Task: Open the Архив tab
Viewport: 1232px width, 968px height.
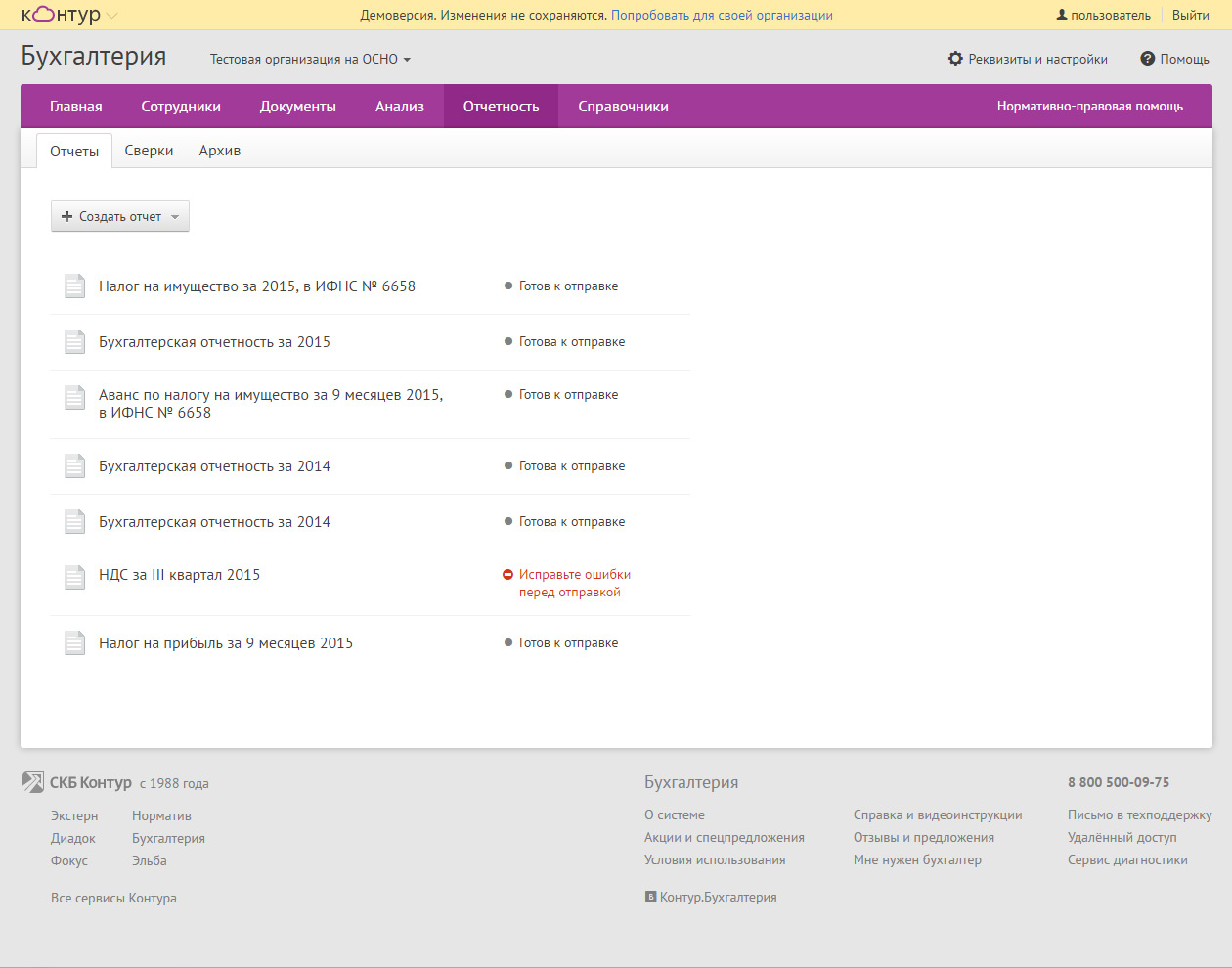Action: (219, 151)
